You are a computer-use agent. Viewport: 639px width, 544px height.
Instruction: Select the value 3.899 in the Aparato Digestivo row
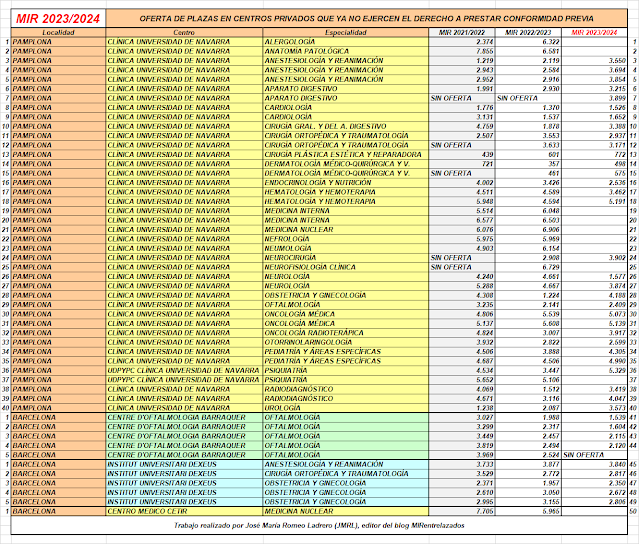[617, 98]
